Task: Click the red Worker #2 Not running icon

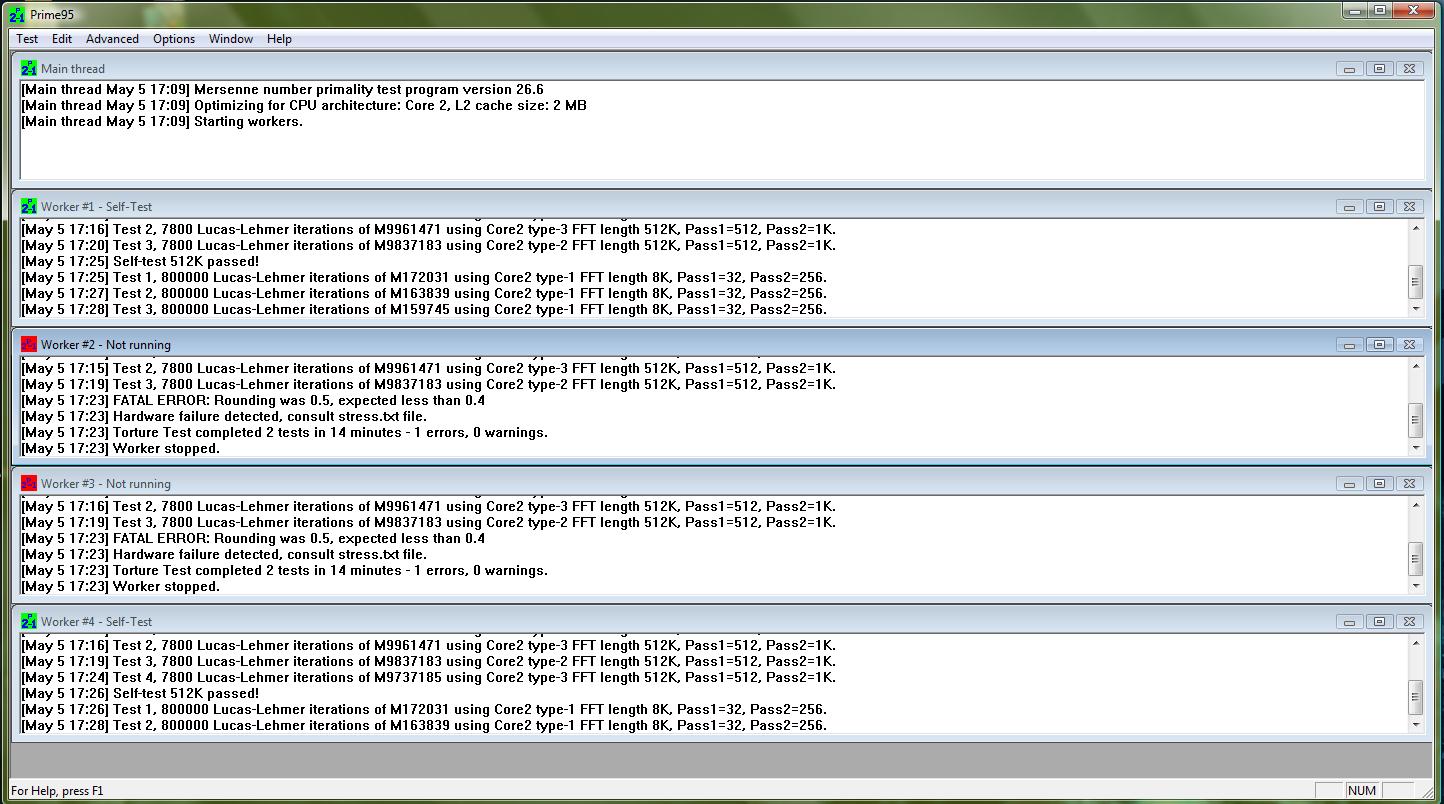Action: [29, 344]
